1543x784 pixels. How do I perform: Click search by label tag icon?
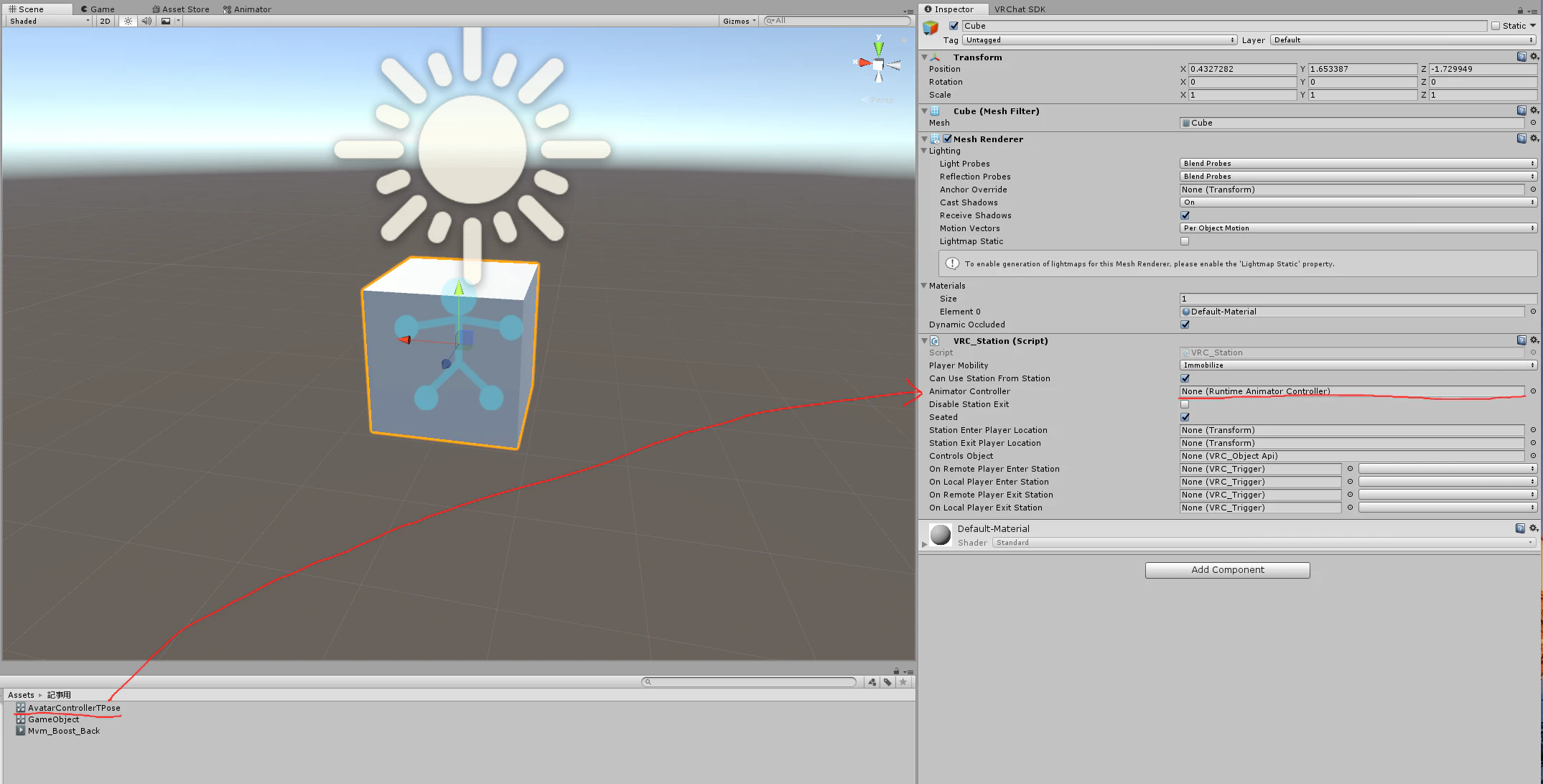click(887, 682)
